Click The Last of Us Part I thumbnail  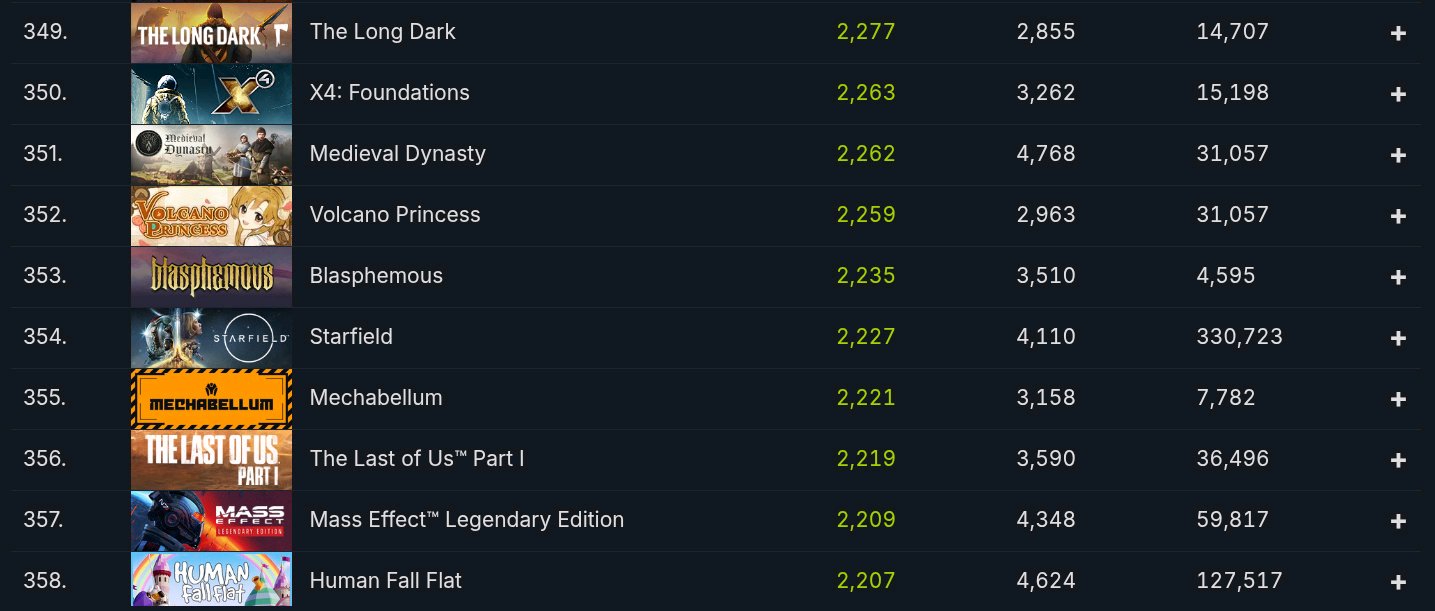[211, 459]
